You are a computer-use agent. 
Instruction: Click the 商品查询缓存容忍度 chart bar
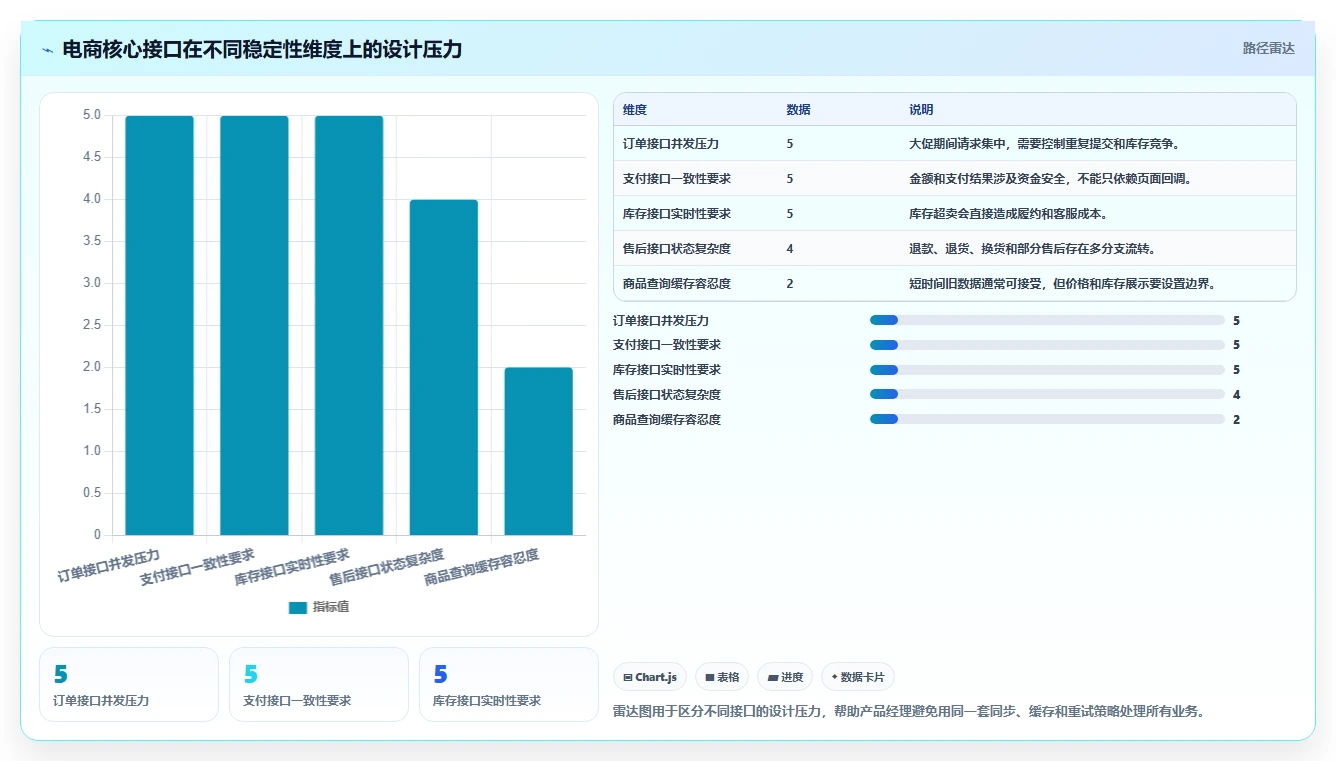tap(538, 451)
